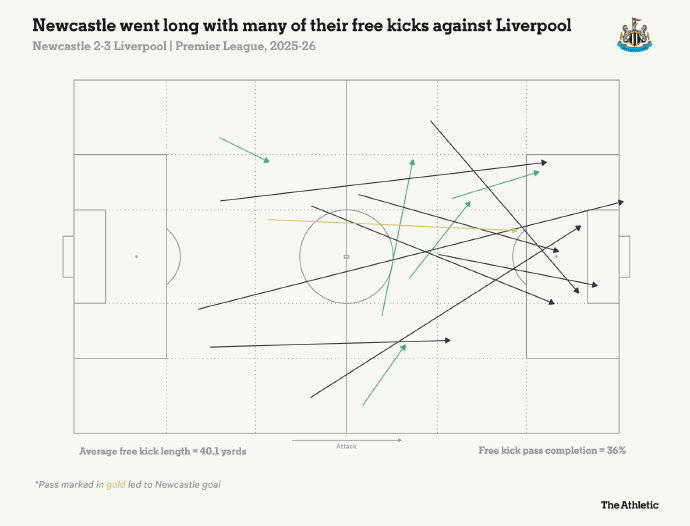Click the Average free kick length text
Viewport: 690px width, 526px height.
(163, 451)
